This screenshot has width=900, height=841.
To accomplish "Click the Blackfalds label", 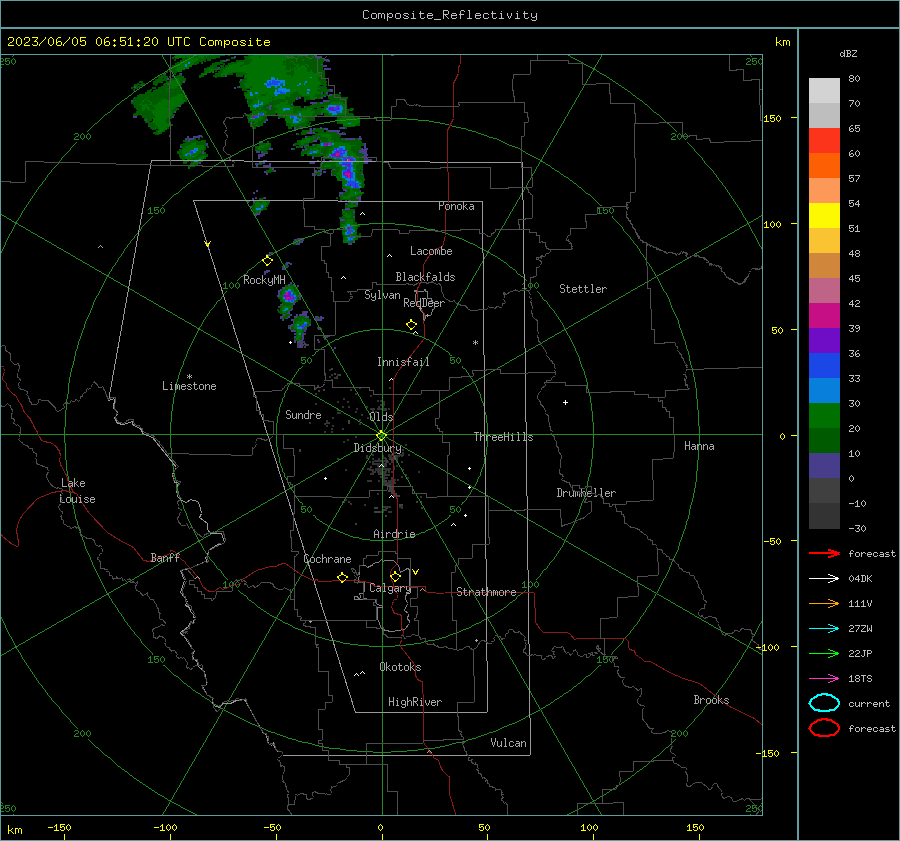I will pyautogui.click(x=425, y=277).
